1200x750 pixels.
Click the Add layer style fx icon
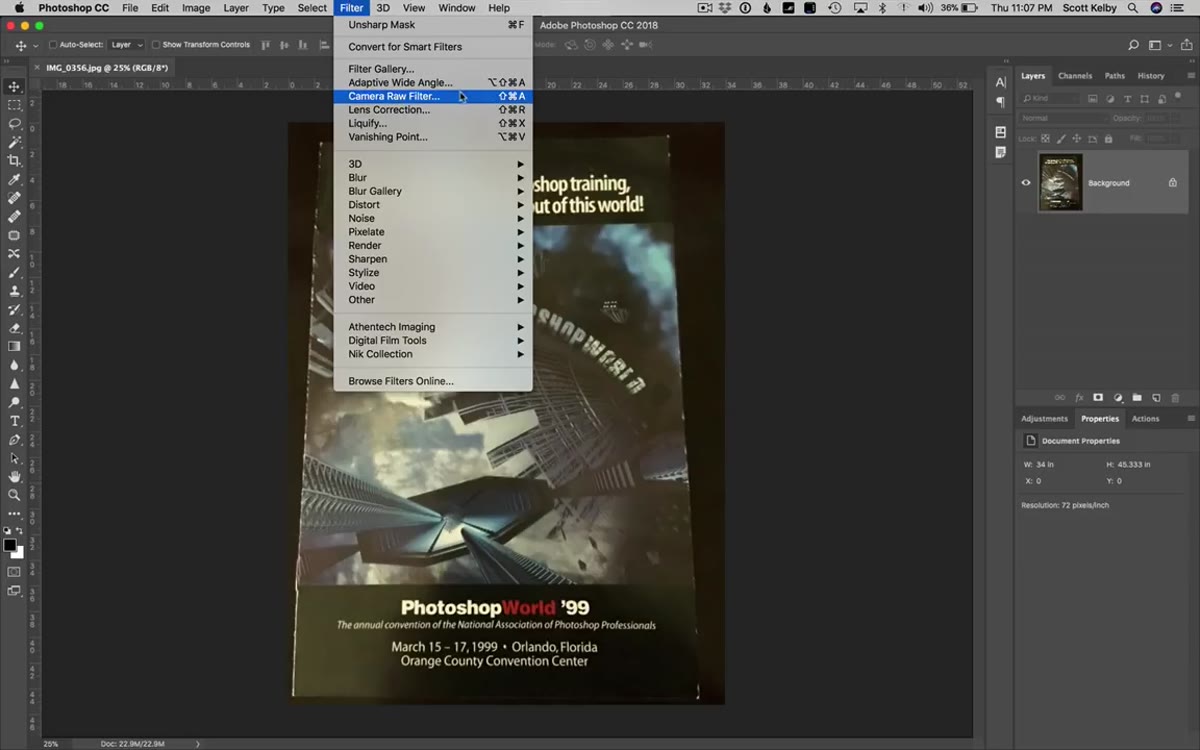click(x=1079, y=398)
